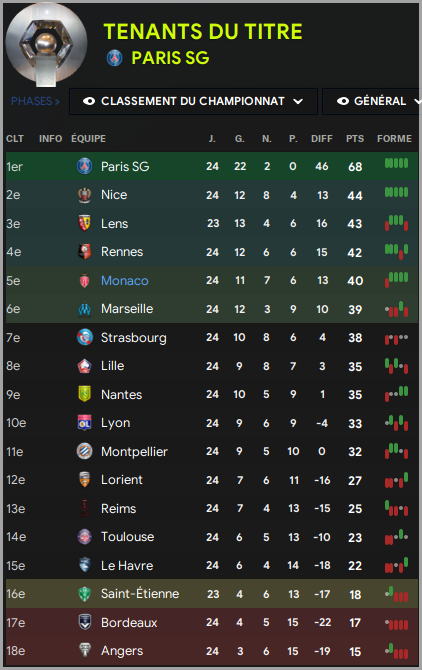The width and height of the screenshot is (422, 670).
Task: Expand the Général view dropdown
Action: (372, 101)
